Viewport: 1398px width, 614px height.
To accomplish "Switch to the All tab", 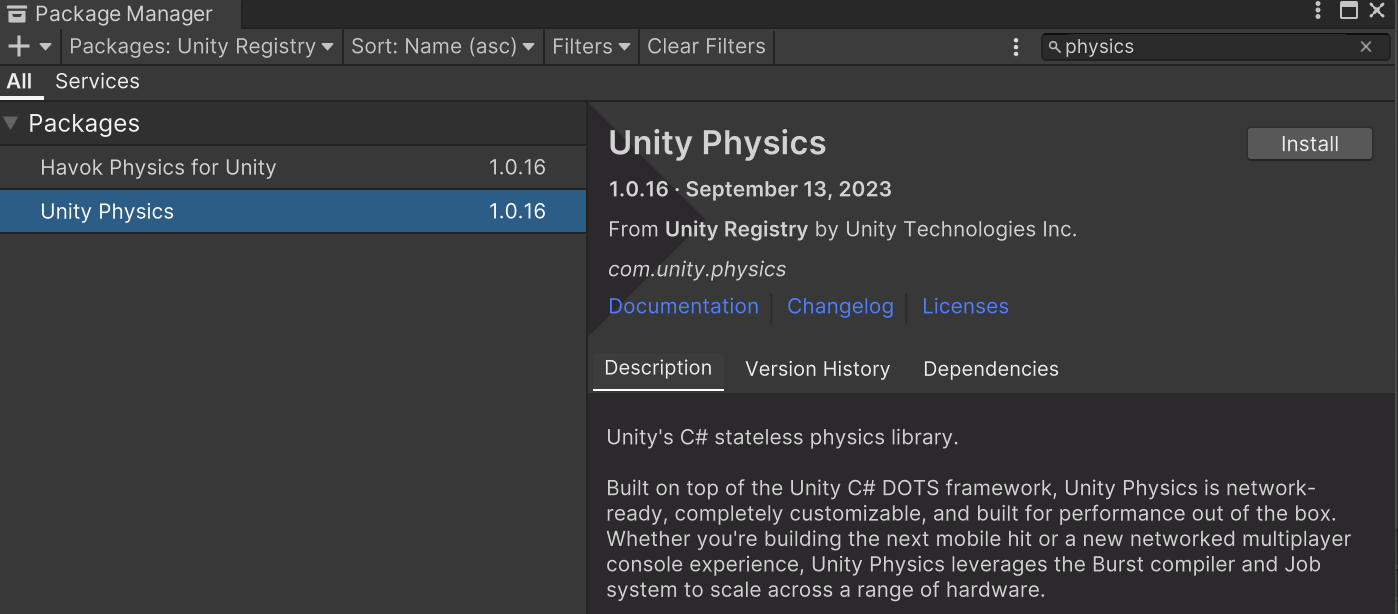I will 20,82.
